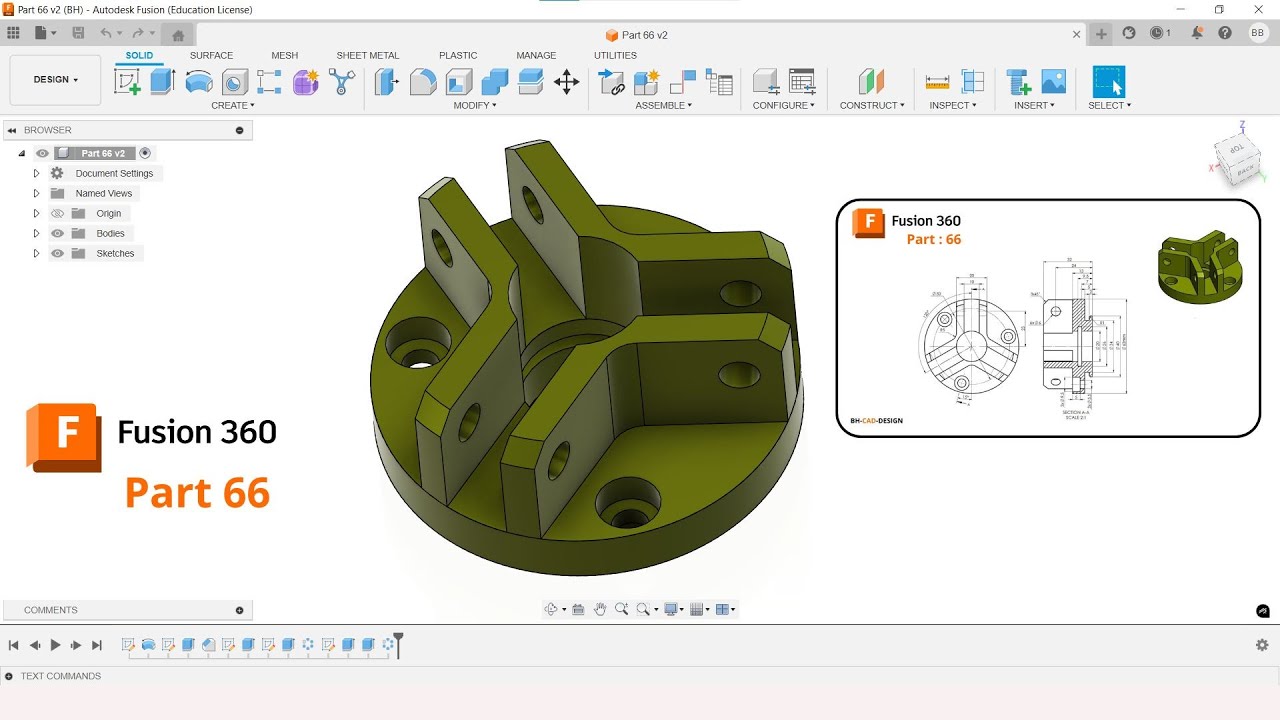Select the Offset Face tool icon
The height and width of the screenshot is (720, 1280).
531,82
